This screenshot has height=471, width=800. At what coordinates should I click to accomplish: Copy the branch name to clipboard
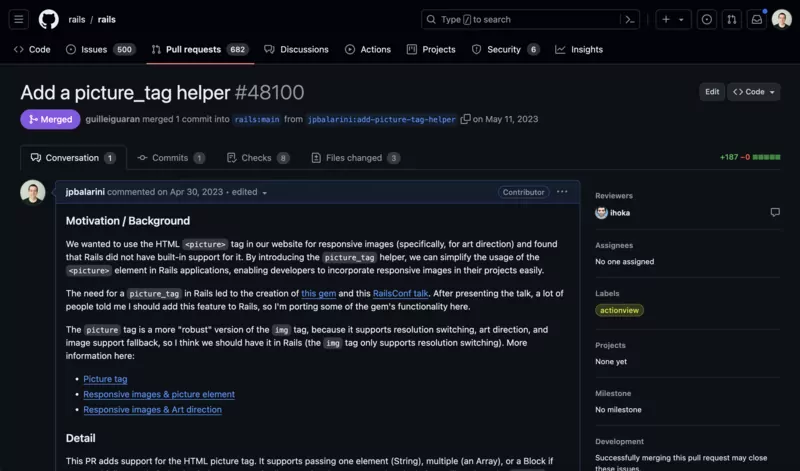tap(465, 119)
